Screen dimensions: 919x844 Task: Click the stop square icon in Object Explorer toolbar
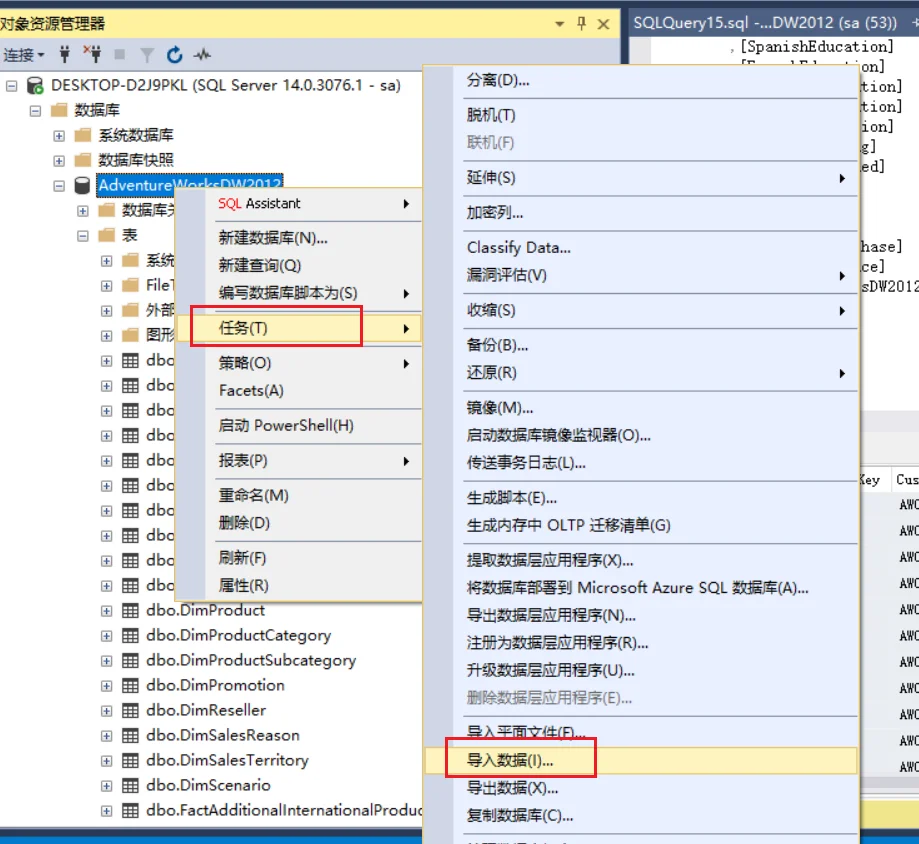click(120, 55)
